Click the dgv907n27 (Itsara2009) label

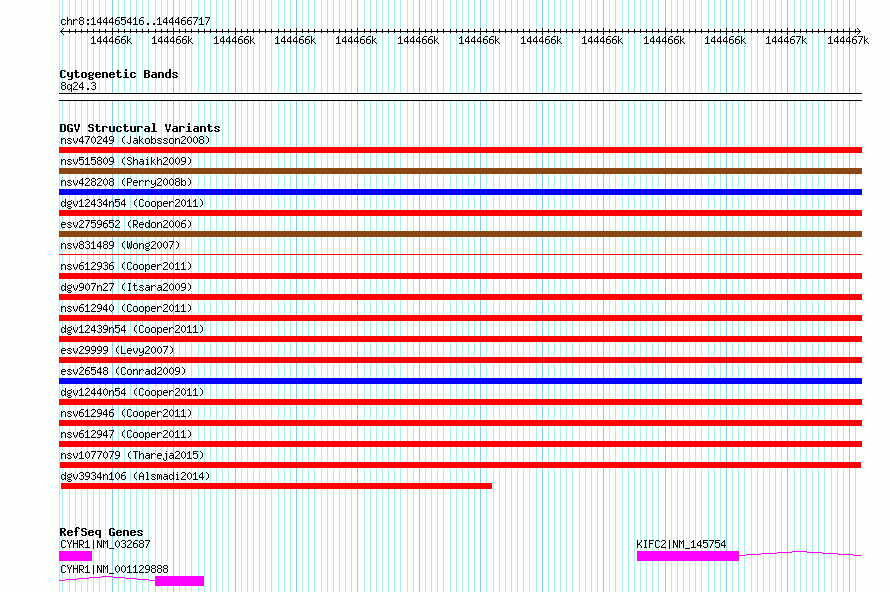[x=126, y=287]
